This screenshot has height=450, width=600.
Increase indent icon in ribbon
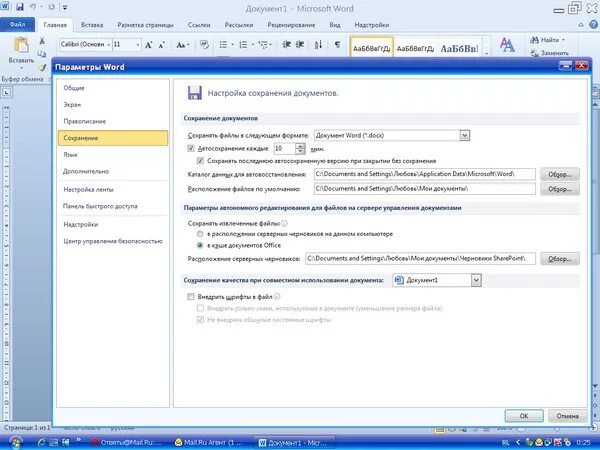click(300, 44)
